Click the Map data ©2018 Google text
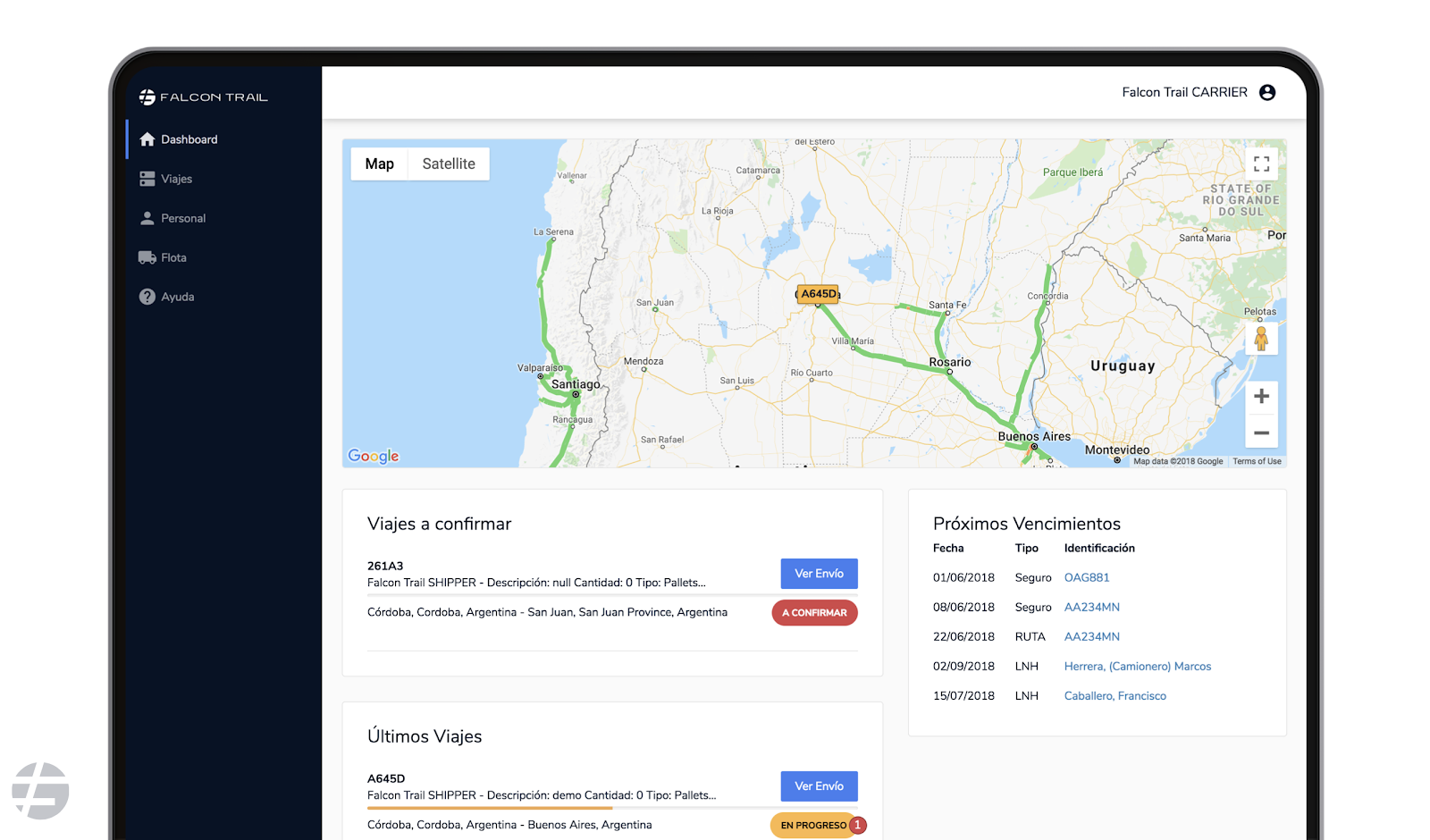Image resolution: width=1430 pixels, height=840 pixels. point(1178,461)
